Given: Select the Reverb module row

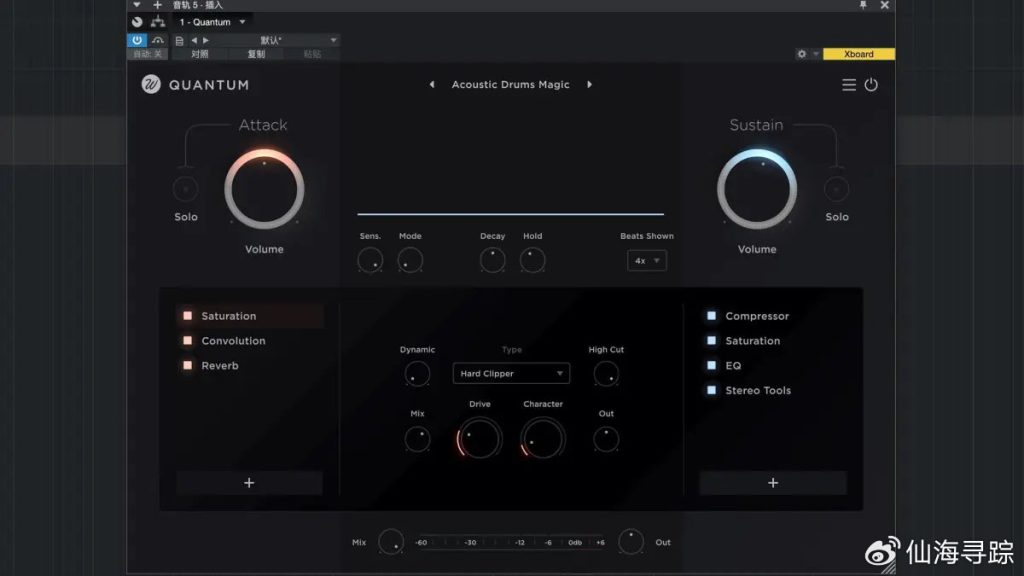Looking at the screenshot, I should [250, 366].
